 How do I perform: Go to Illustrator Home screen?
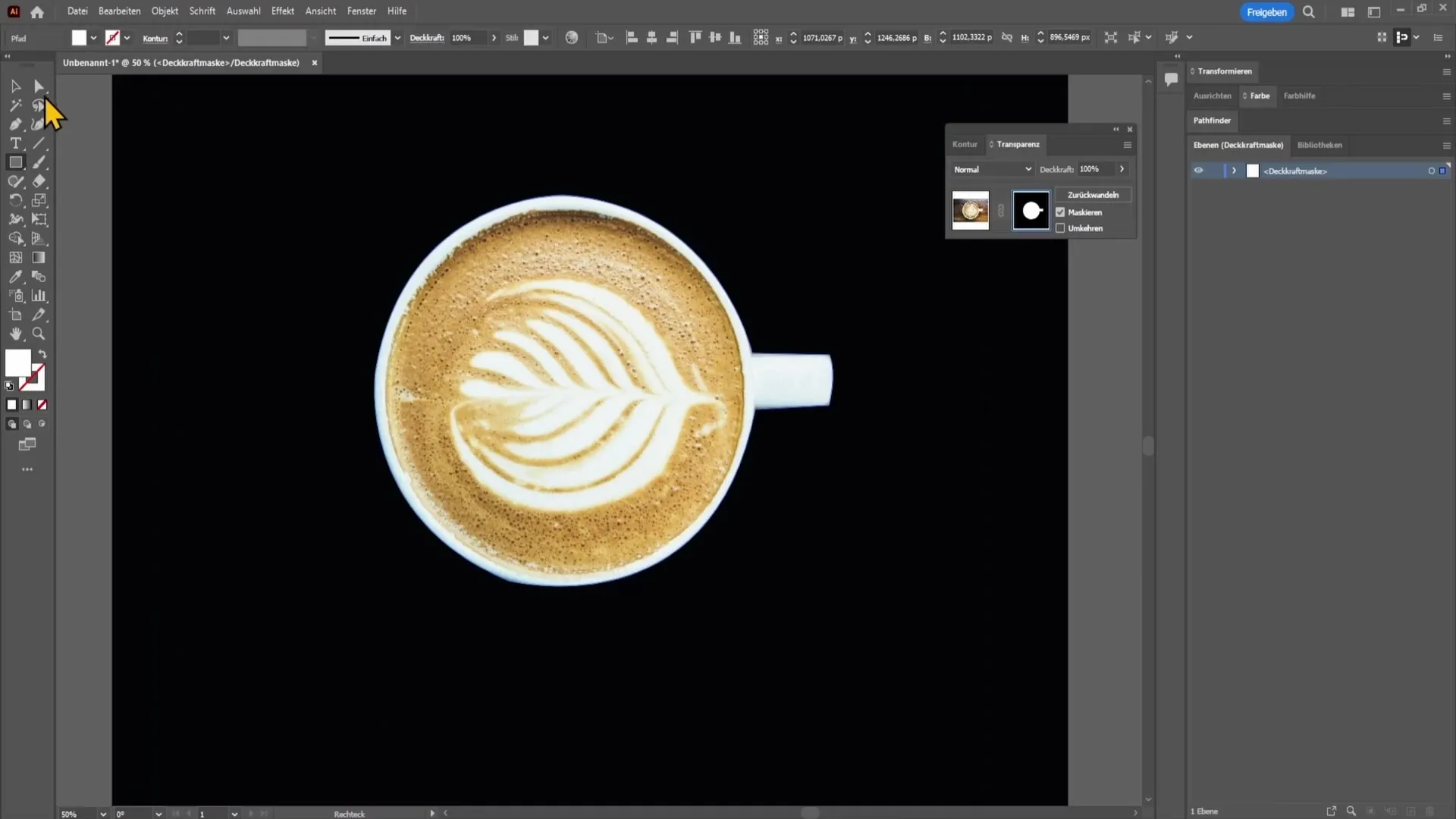pos(37,11)
